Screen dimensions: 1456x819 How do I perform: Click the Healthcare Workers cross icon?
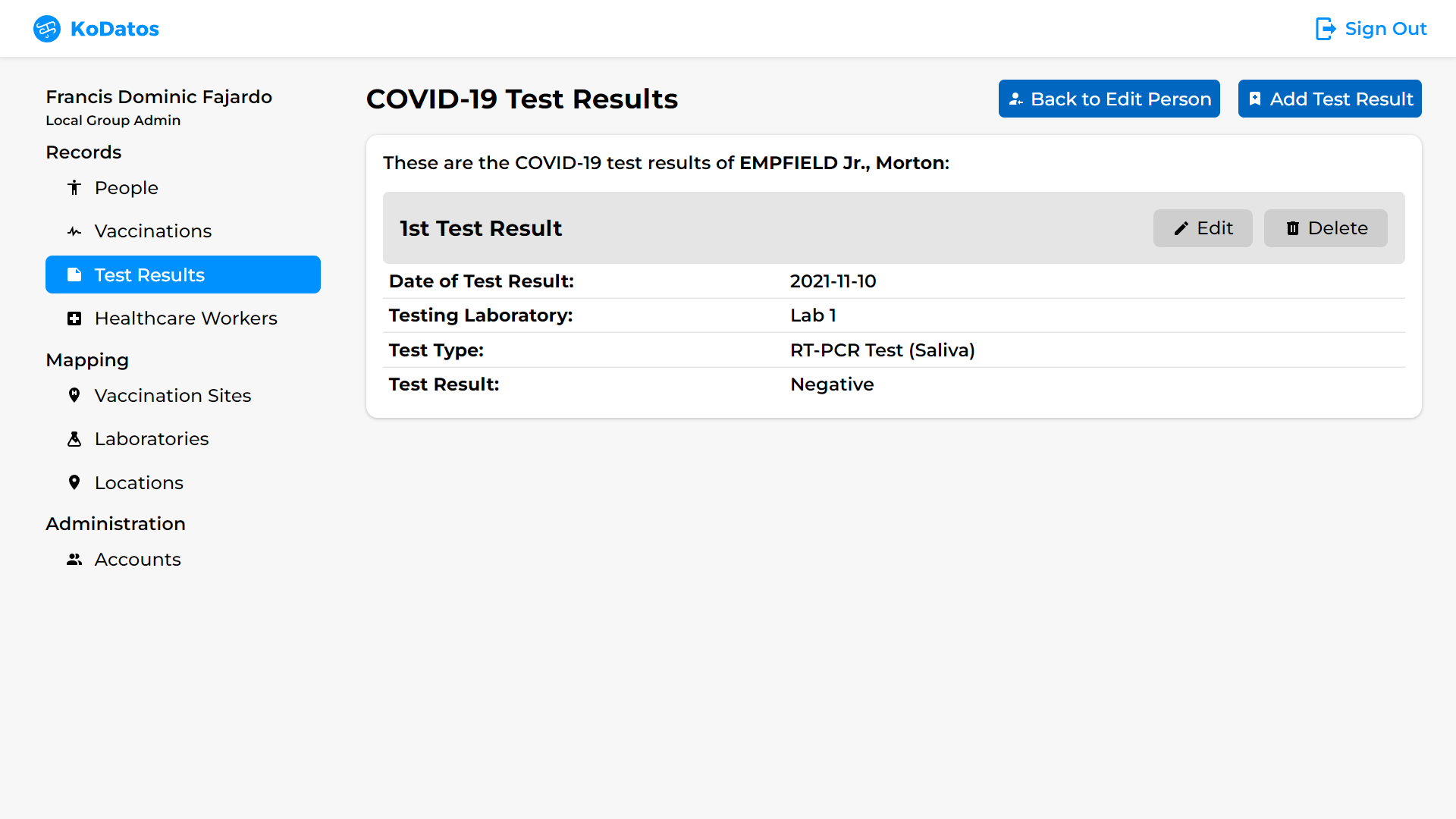pyautogui.click(x=74, y=318)
